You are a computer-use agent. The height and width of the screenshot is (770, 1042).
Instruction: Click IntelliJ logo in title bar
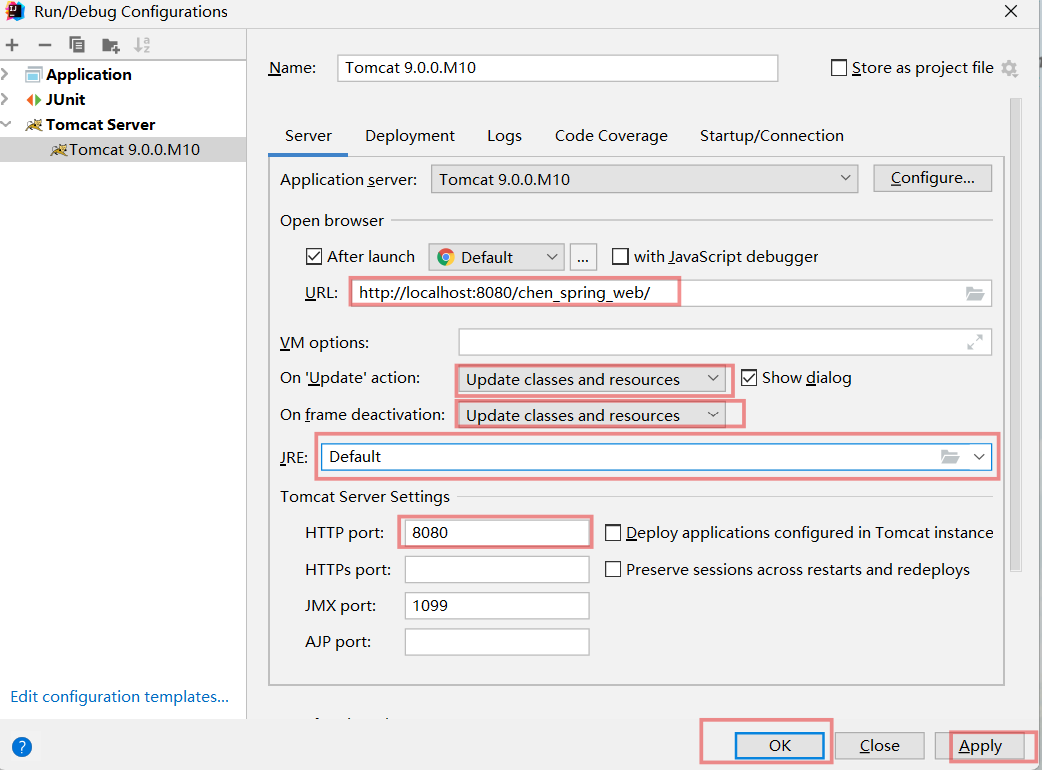click(15, 11)
